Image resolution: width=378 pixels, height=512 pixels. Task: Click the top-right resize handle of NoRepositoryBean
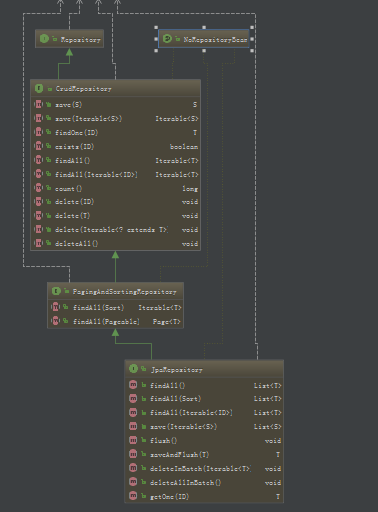click(x=252, y=27)
